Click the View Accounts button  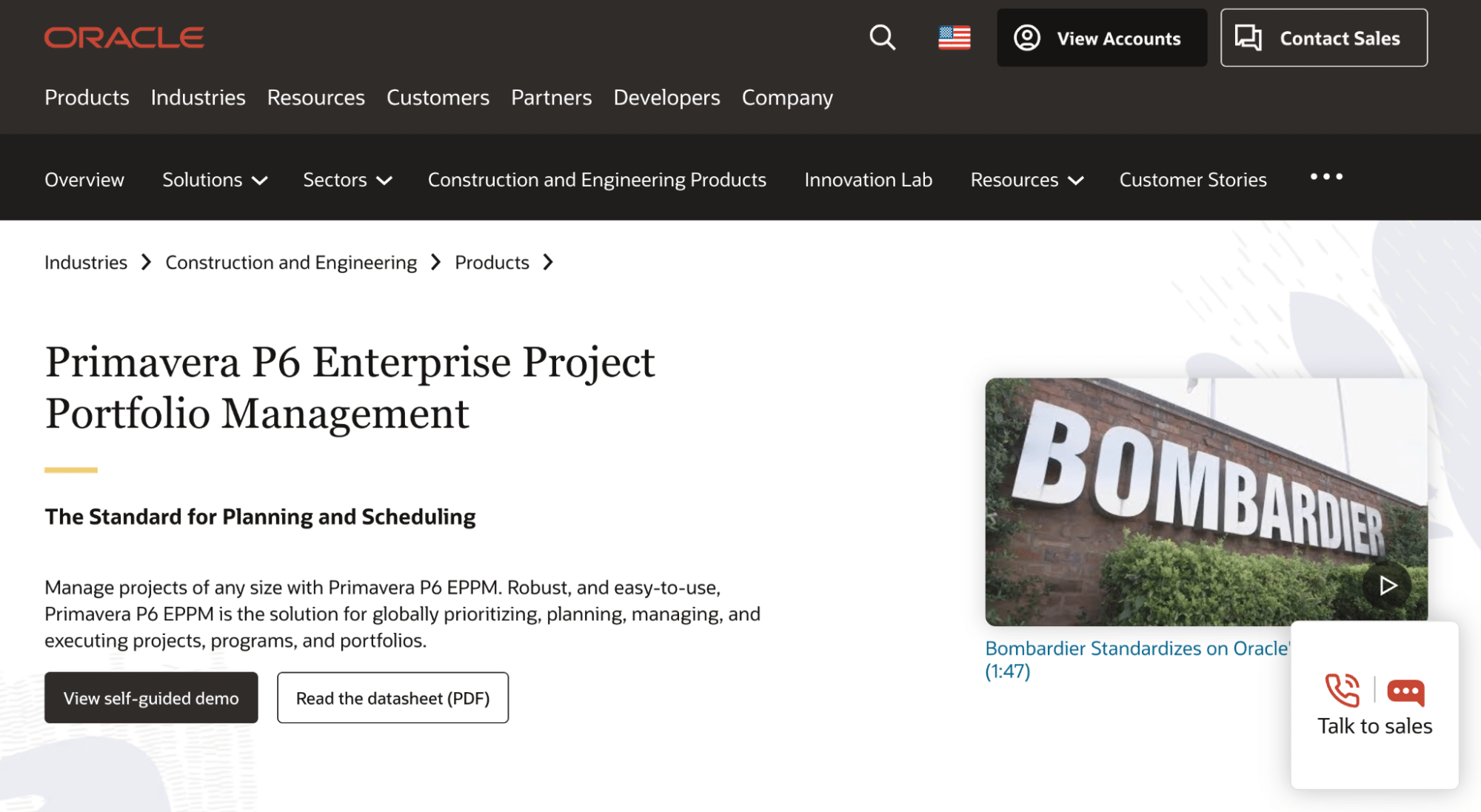point(1101,38)
